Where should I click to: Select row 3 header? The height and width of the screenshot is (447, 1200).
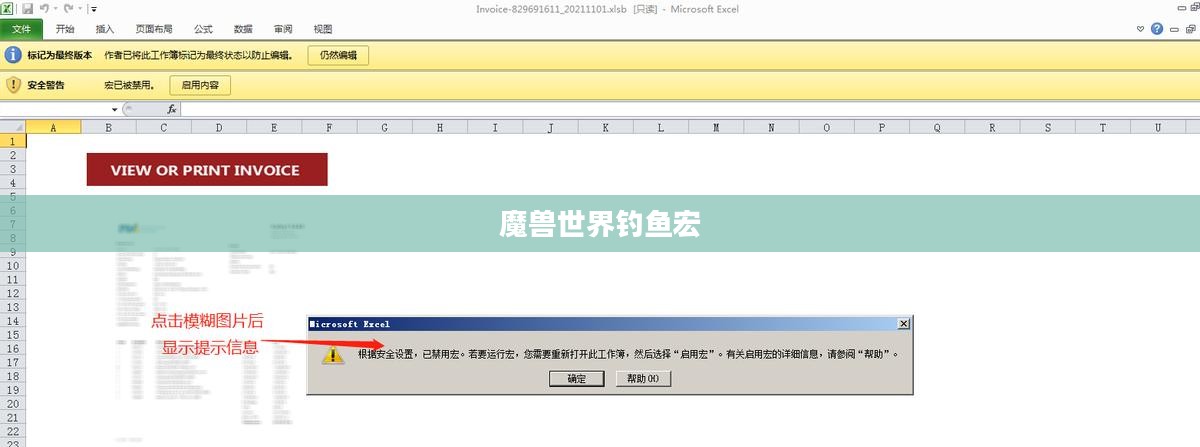pos(12,169)
